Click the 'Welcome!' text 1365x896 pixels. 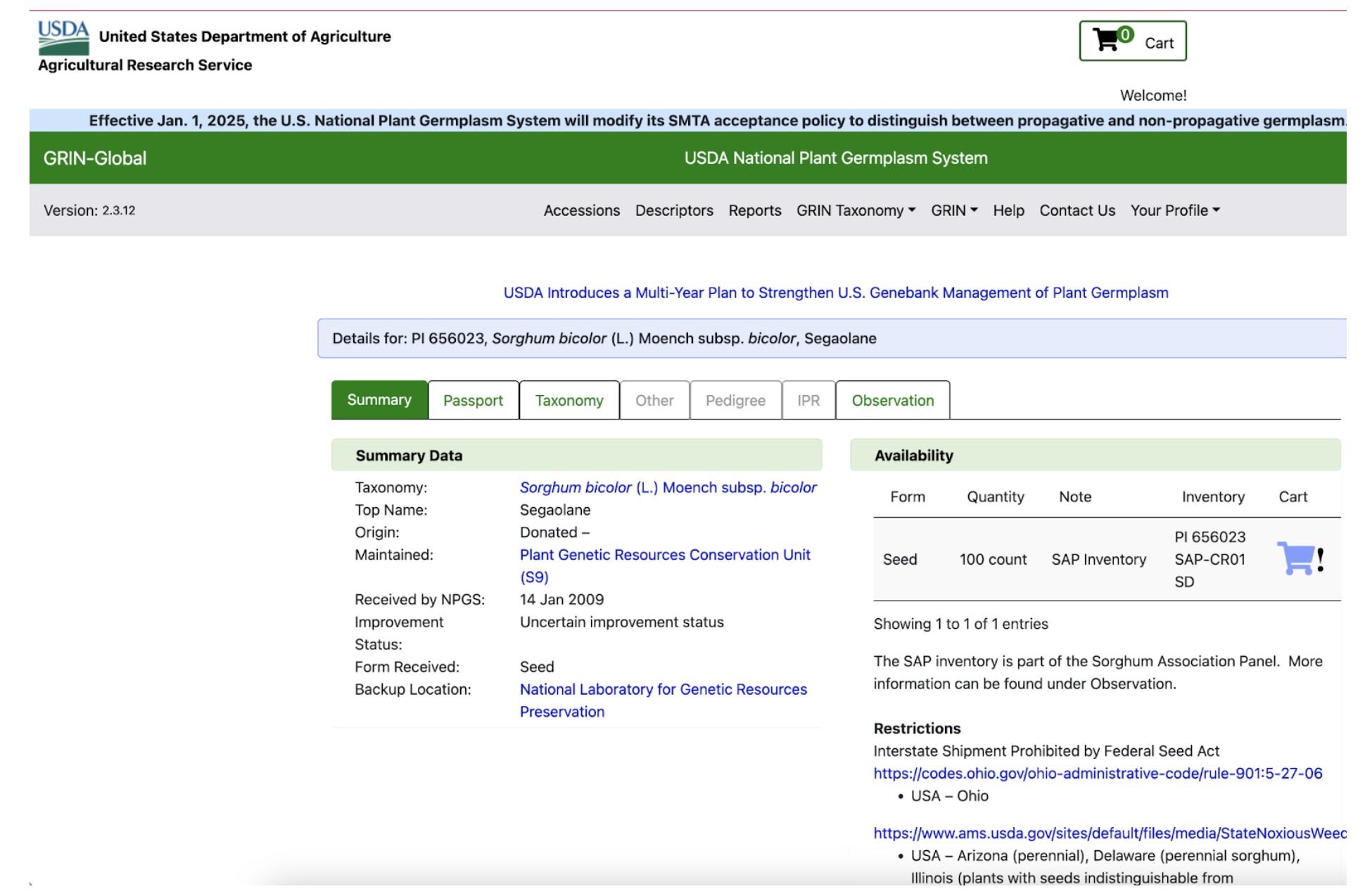1153,95
